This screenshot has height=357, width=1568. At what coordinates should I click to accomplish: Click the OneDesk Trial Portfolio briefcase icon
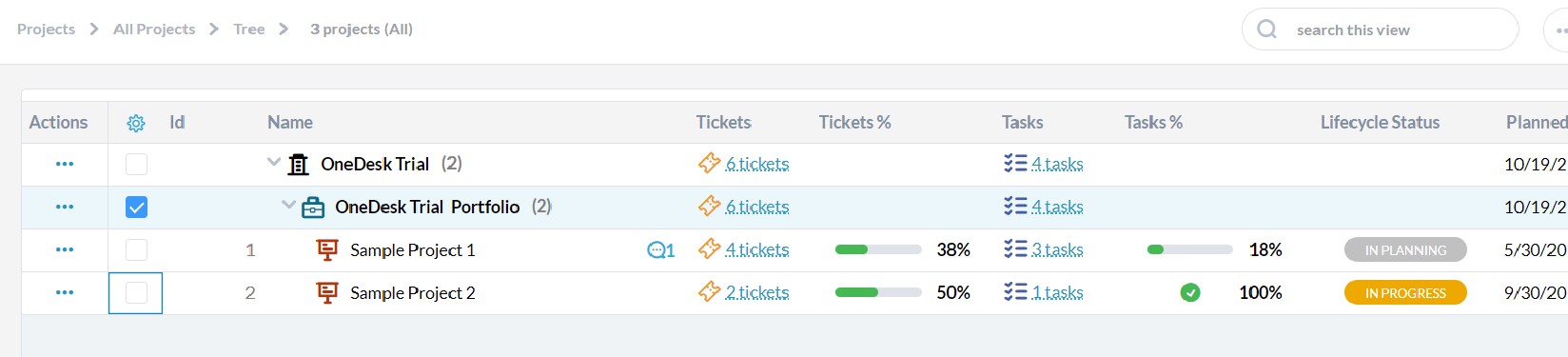click(313, 208)
